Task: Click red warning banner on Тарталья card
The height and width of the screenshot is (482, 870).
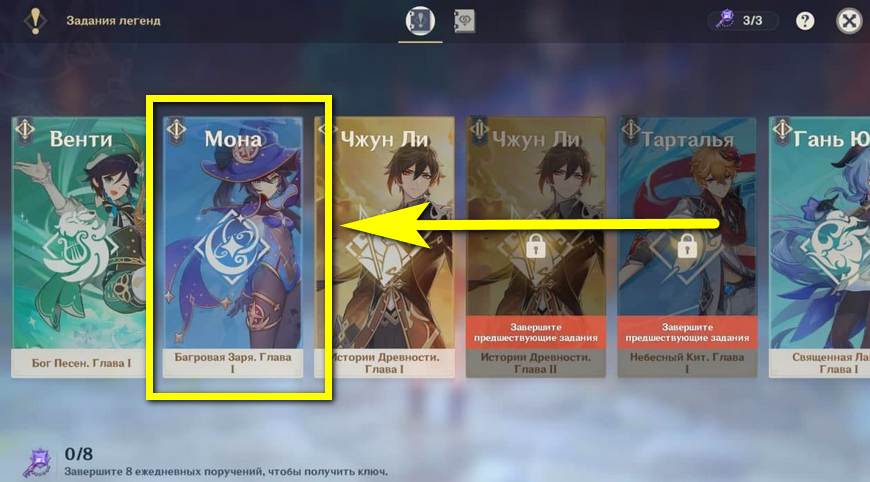Action: click(x=687, y=332)
